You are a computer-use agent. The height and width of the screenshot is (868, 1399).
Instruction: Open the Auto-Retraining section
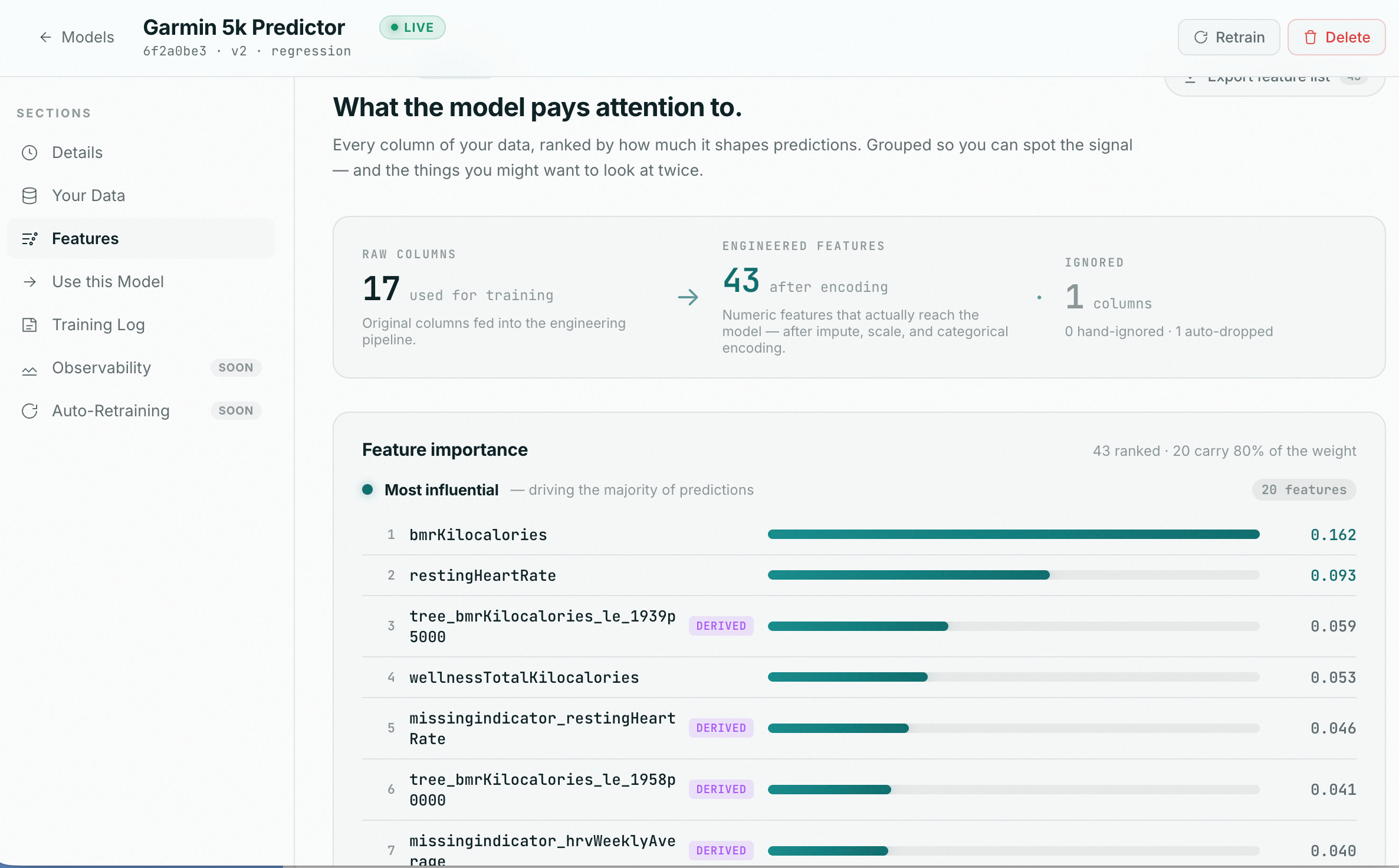(x=141, y=411)
